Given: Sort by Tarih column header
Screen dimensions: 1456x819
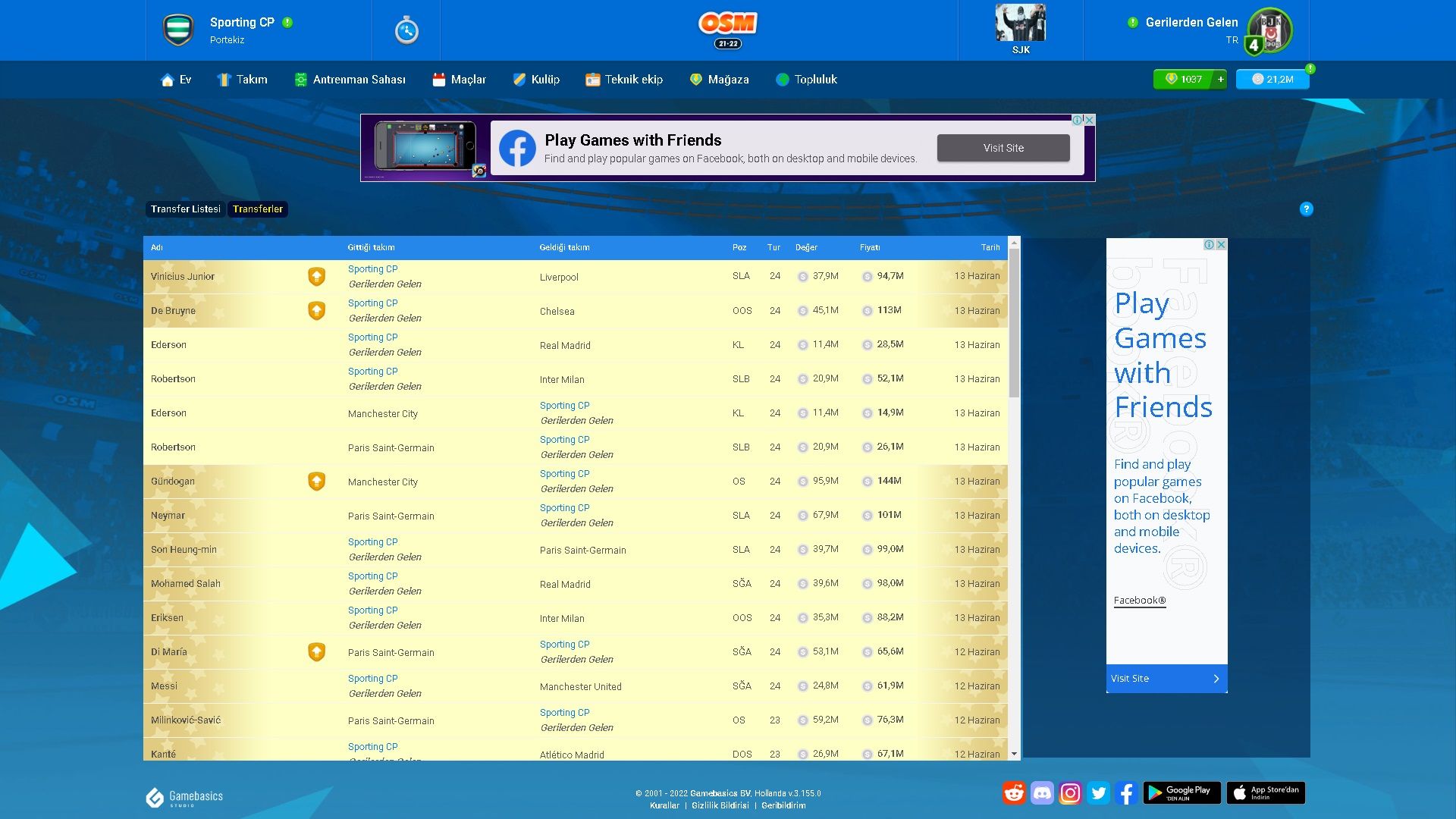Looking at the screenshot, I should (990, 247).
